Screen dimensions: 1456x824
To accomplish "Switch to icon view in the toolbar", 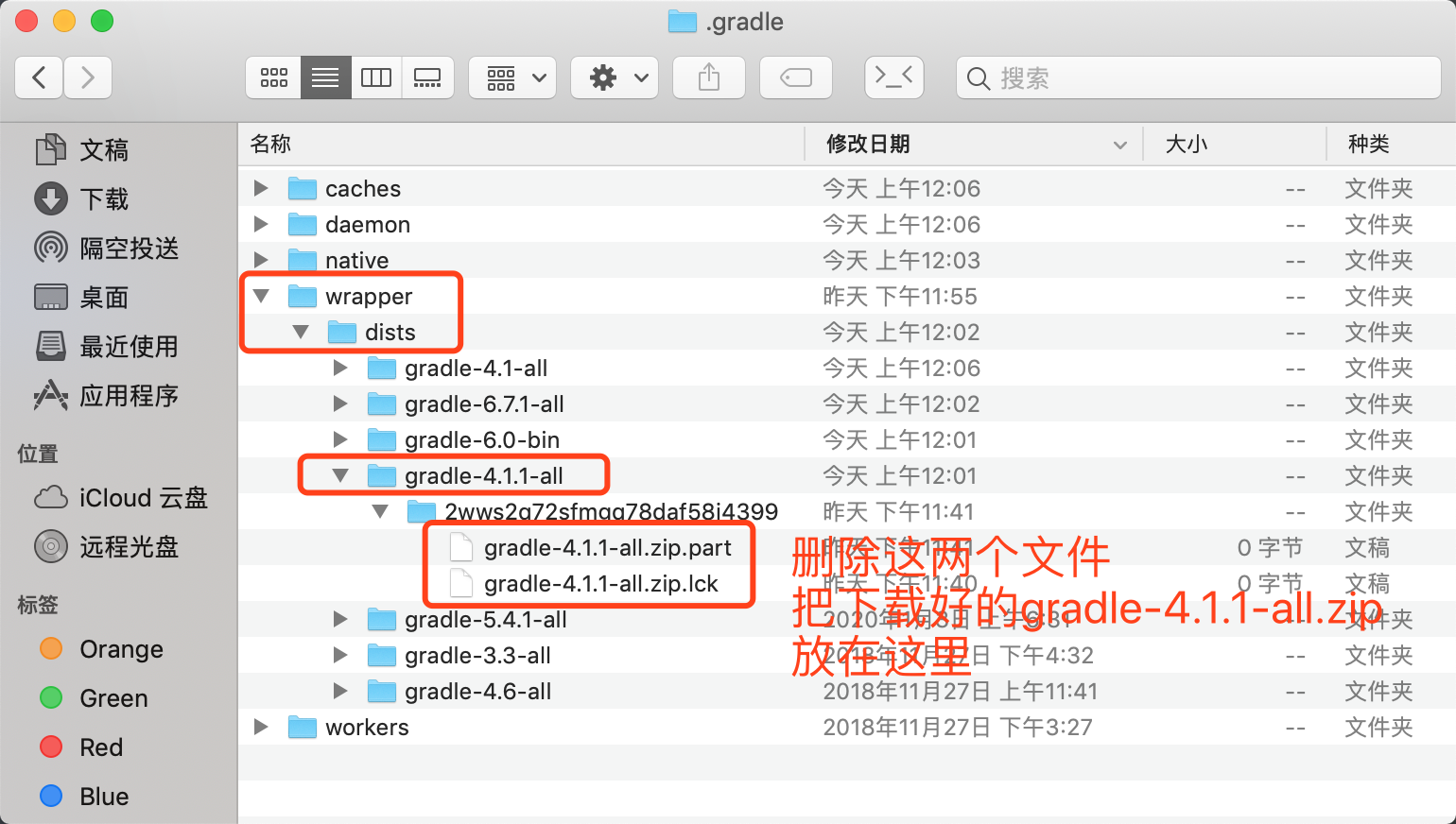I will click(x=273, y=77).
